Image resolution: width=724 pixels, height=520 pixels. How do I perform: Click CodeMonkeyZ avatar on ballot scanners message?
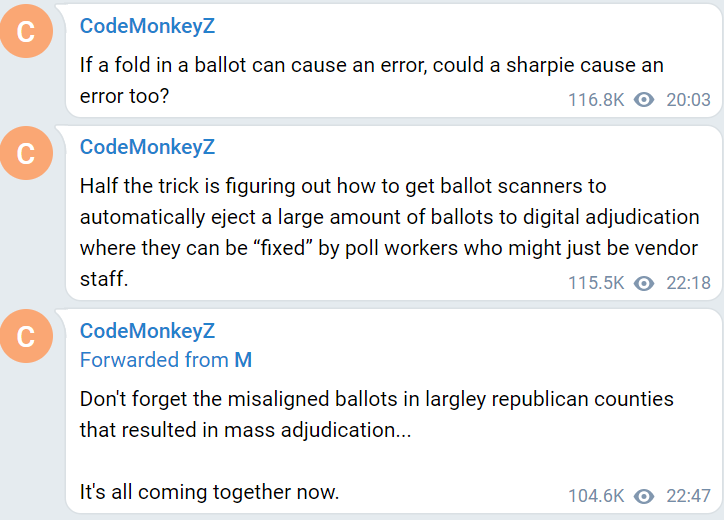[26, 153]
